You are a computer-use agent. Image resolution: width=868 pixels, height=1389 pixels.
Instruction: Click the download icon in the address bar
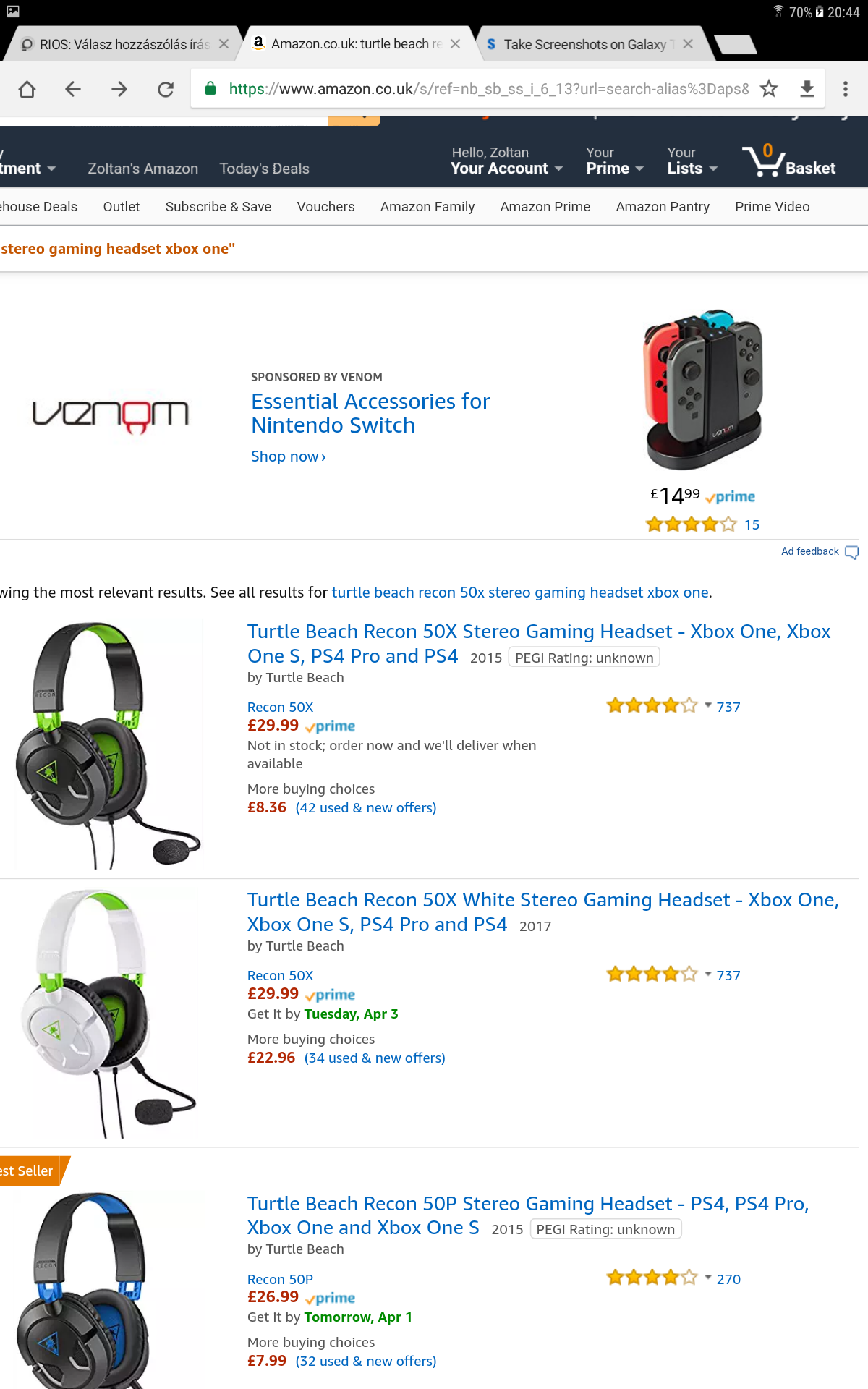click(x=807, y=89)
